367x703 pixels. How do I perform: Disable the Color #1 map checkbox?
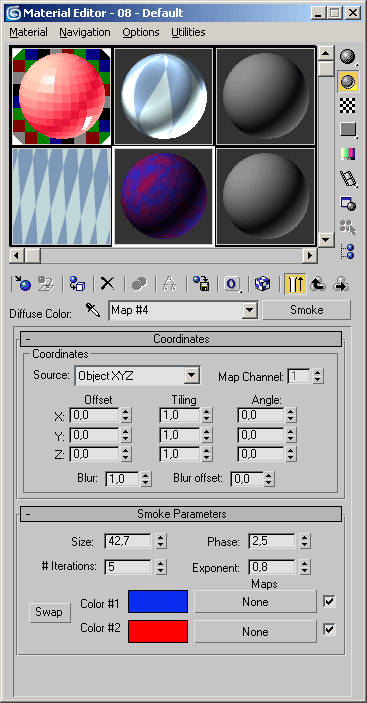tap(329, 601)
